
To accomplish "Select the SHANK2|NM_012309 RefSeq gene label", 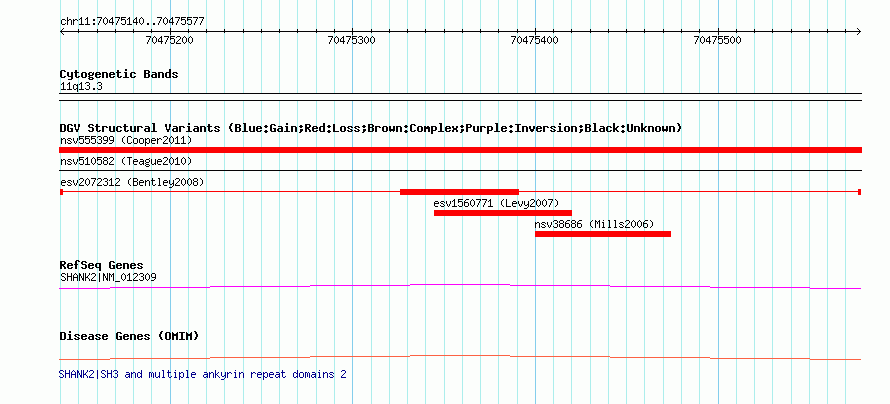I will 108,277.
